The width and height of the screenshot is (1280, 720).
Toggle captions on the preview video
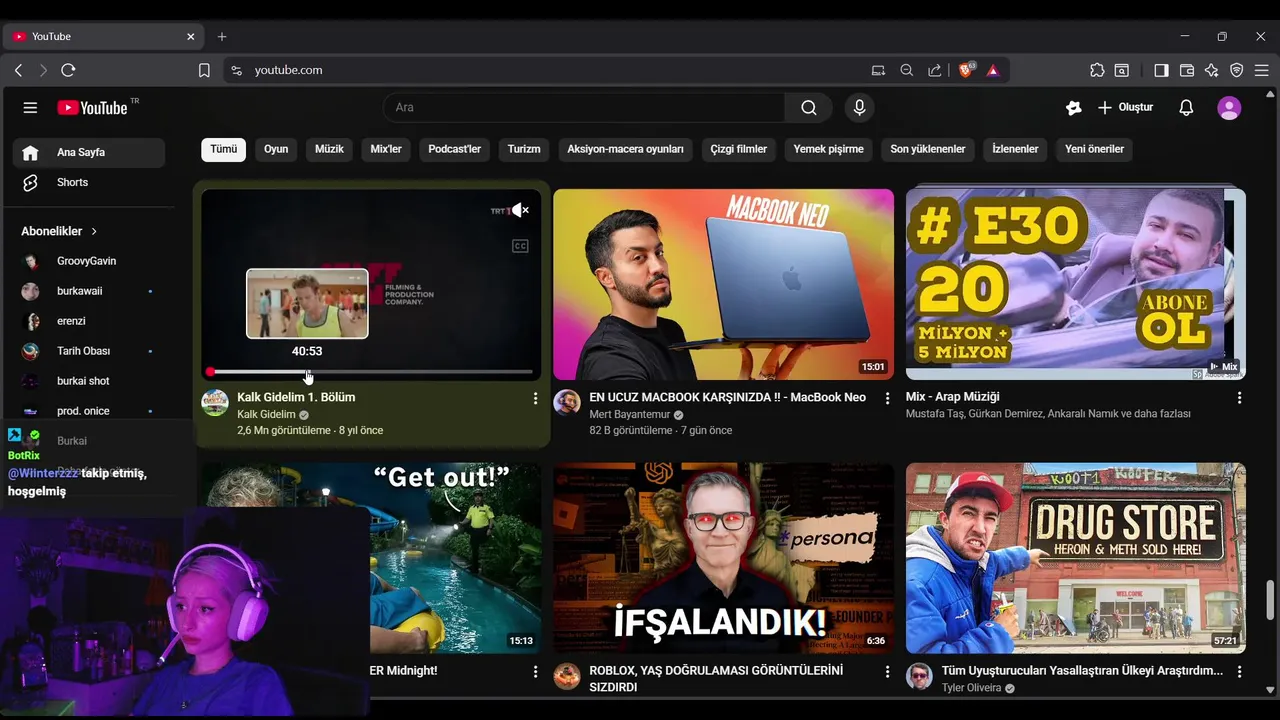520,246
